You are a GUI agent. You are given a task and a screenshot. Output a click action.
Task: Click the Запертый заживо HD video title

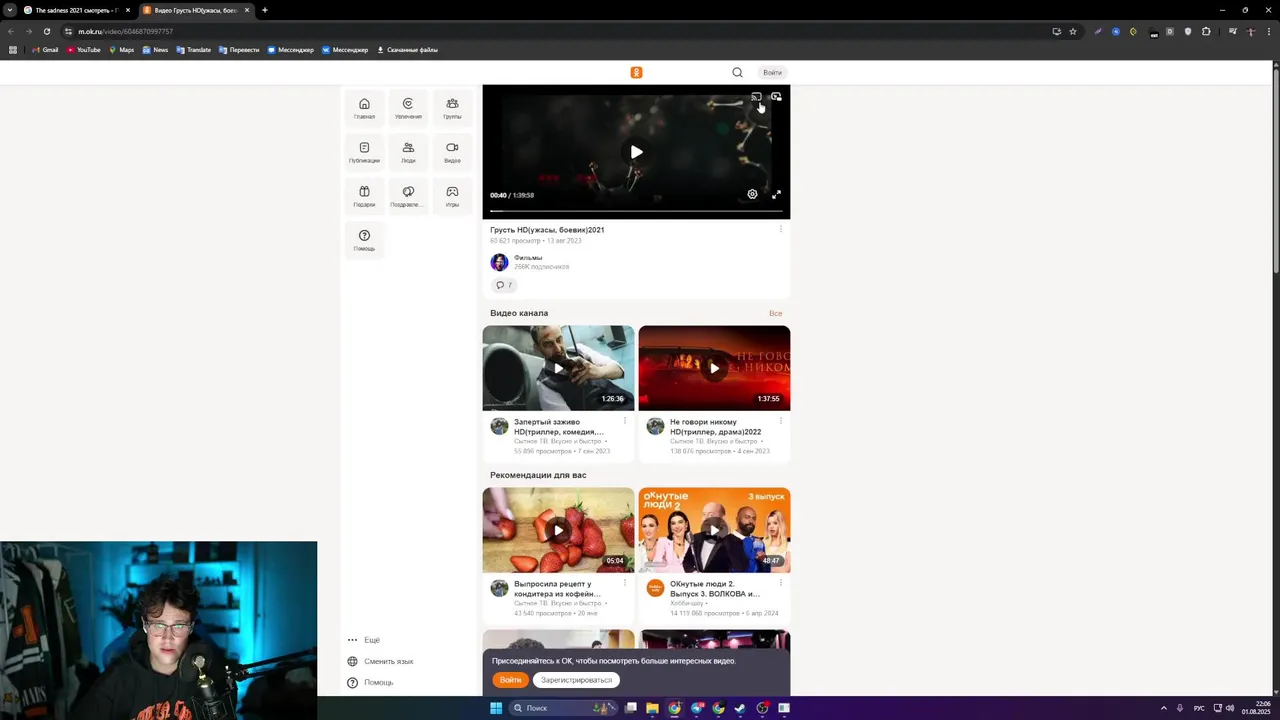click(559, 427)
